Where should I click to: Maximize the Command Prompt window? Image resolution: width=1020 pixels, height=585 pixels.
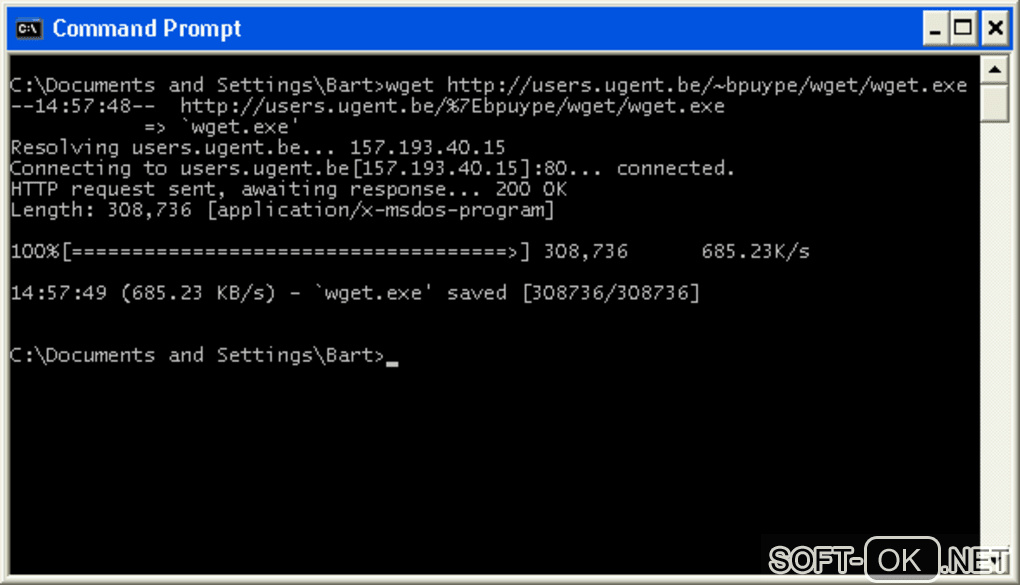click(x=963, y=29)
